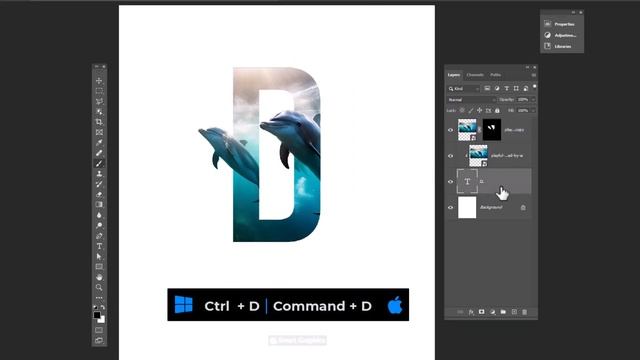Select the Background layer thumbnail
640x360 pixels.
coord(467,207)
